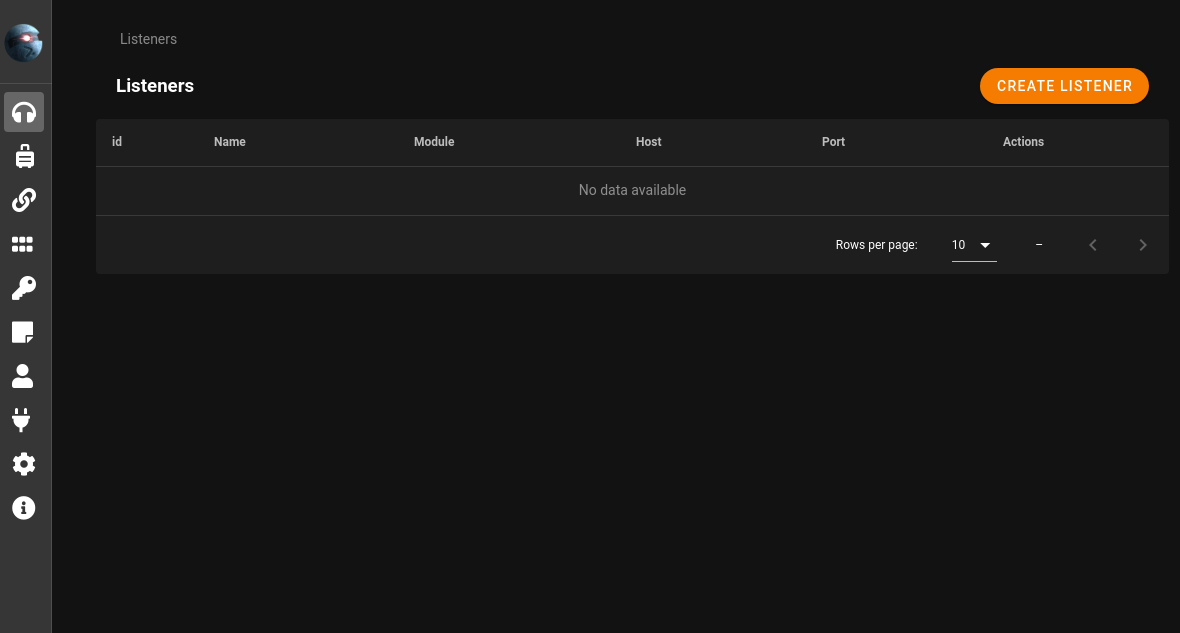Viewport: 1180px width, 633px height.
Task: Open Users via the person icon
Action: pos(23,376)
